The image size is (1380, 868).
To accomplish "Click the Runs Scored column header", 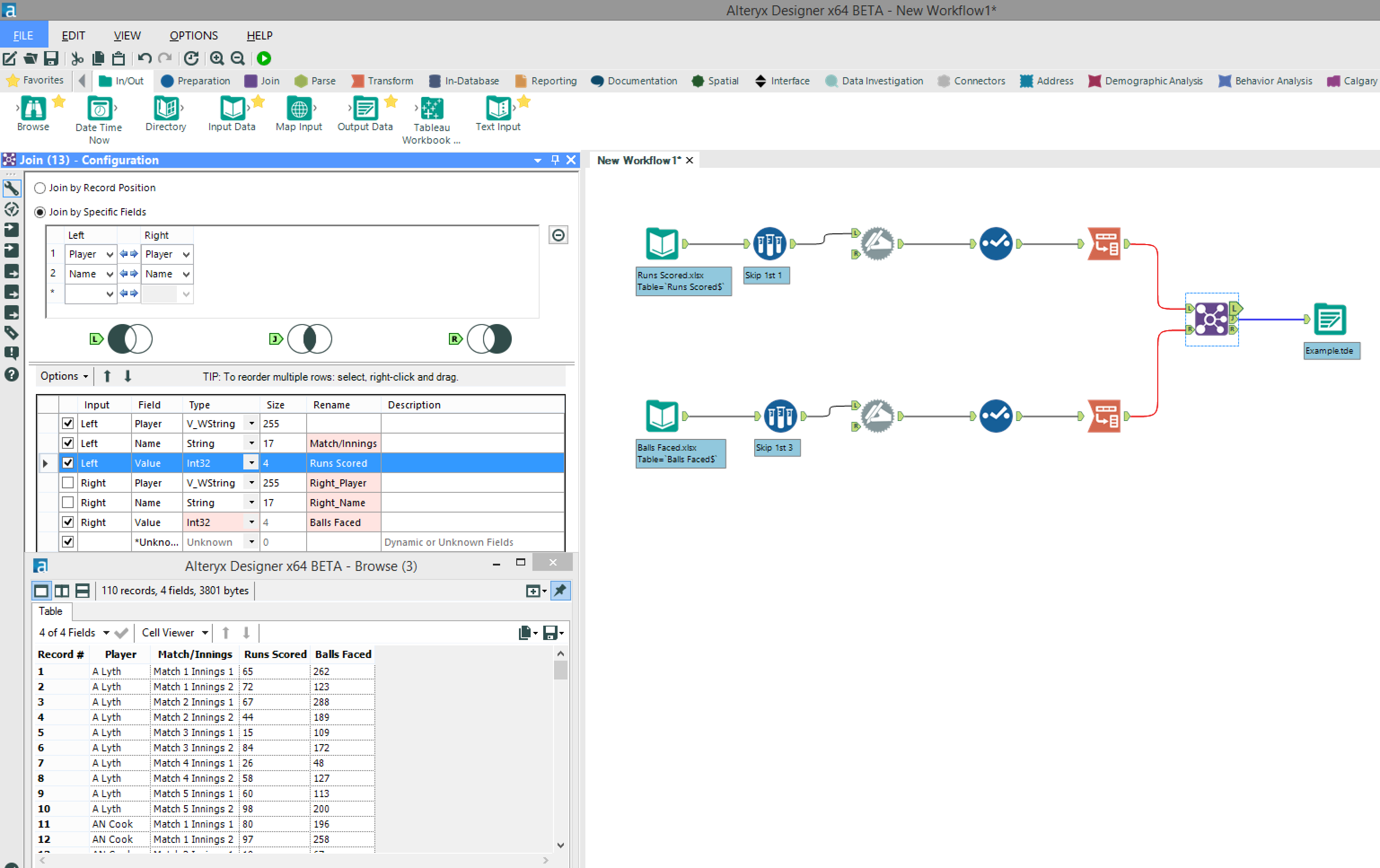I will 275,654.
